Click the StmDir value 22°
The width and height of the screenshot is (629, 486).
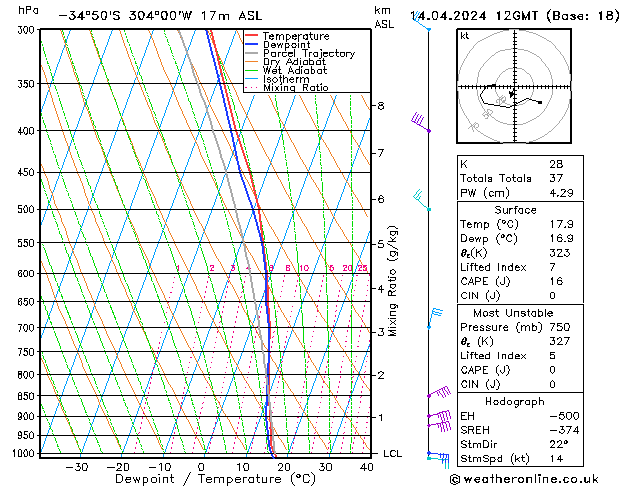pyautogui.click(x=558, y=445)
